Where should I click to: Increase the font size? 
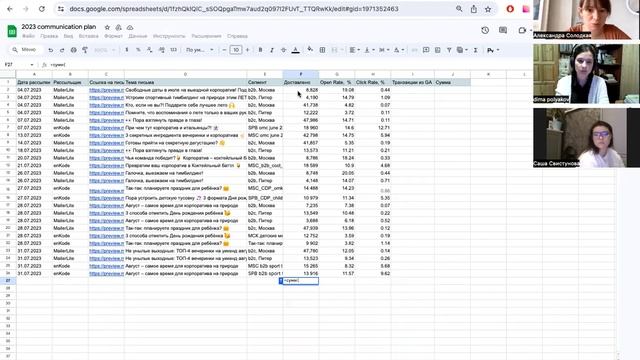click(247, 50)
